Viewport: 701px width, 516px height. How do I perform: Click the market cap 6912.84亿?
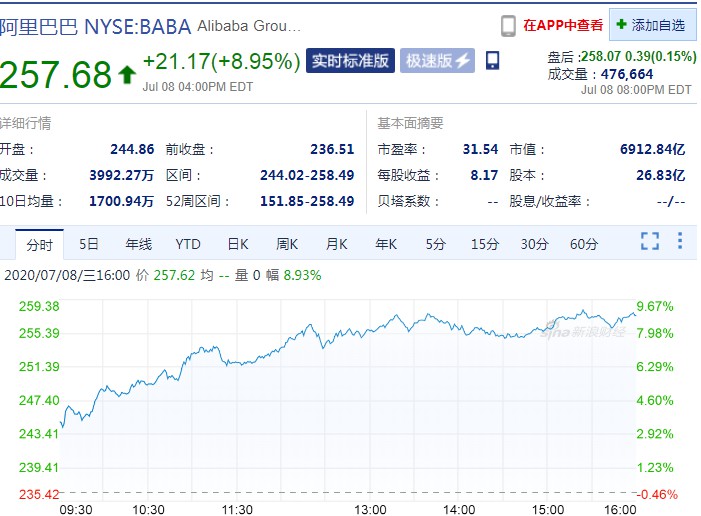[x=652, y=149]
